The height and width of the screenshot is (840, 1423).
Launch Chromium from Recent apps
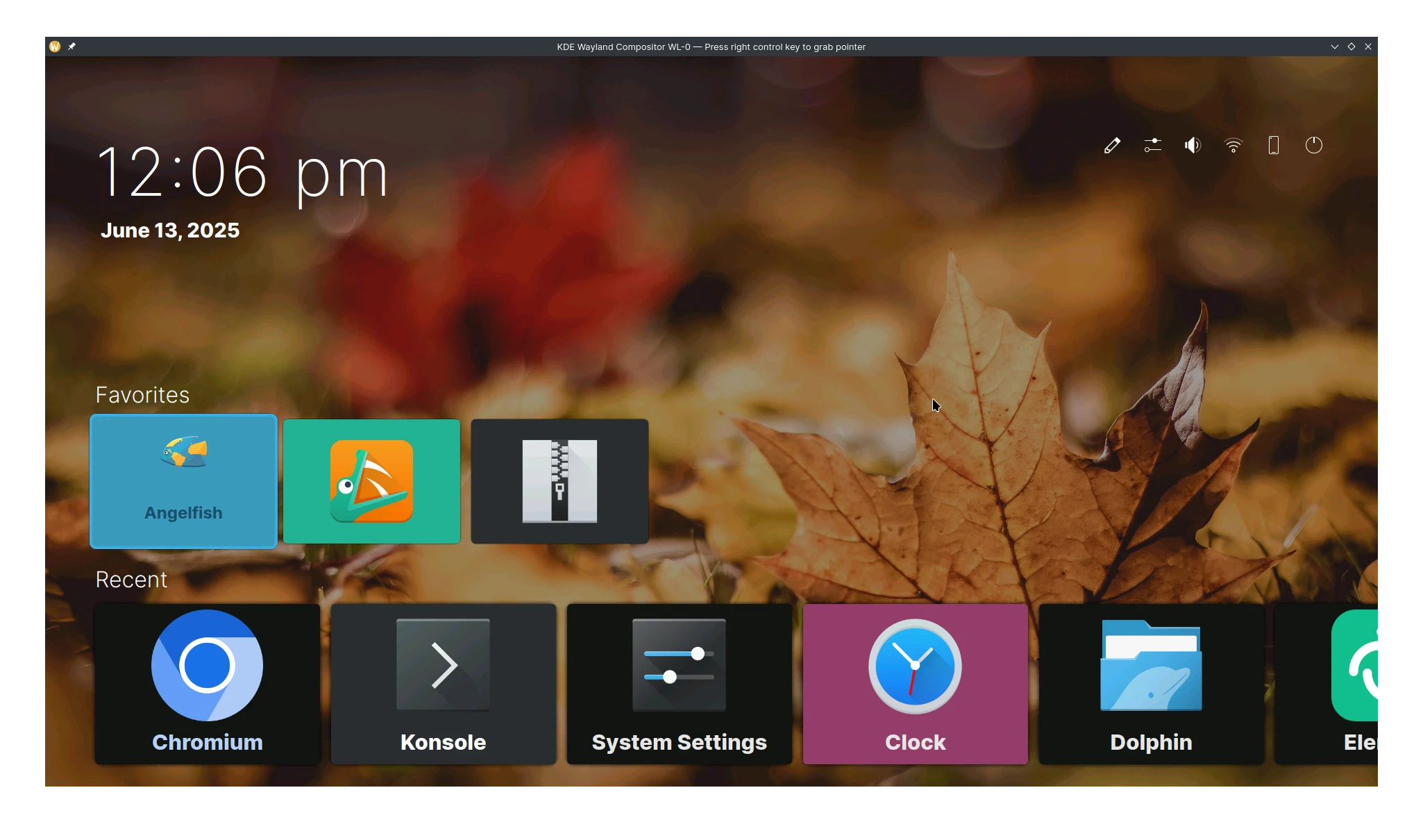207,684
